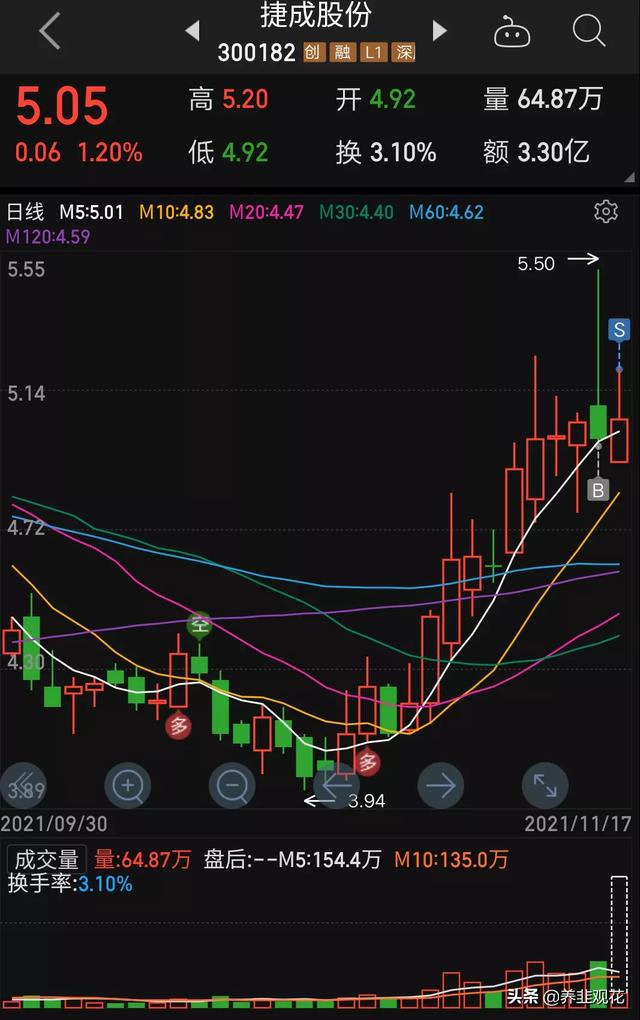The image size is (640, 1020).
Task: Tap current price 5.05
Action: (62, 105)
